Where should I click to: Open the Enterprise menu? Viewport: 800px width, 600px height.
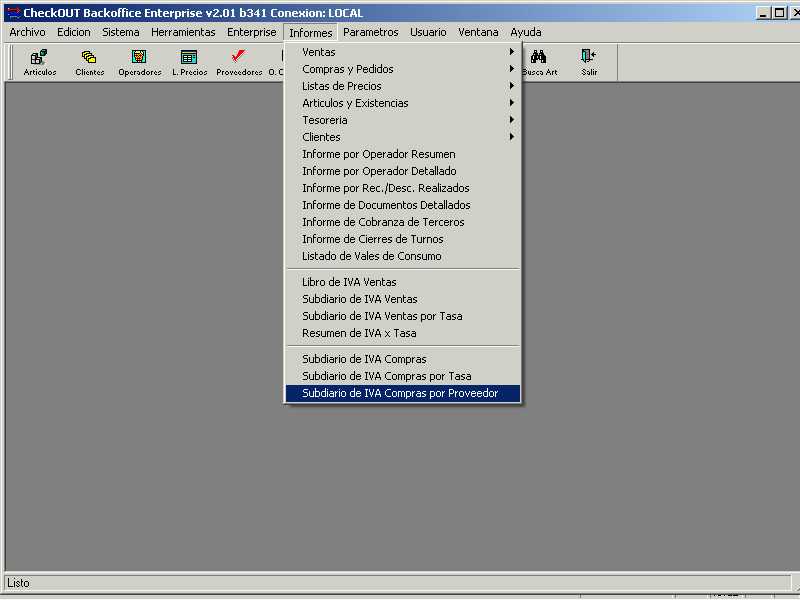pyautogui.click(x=252, y=32)
